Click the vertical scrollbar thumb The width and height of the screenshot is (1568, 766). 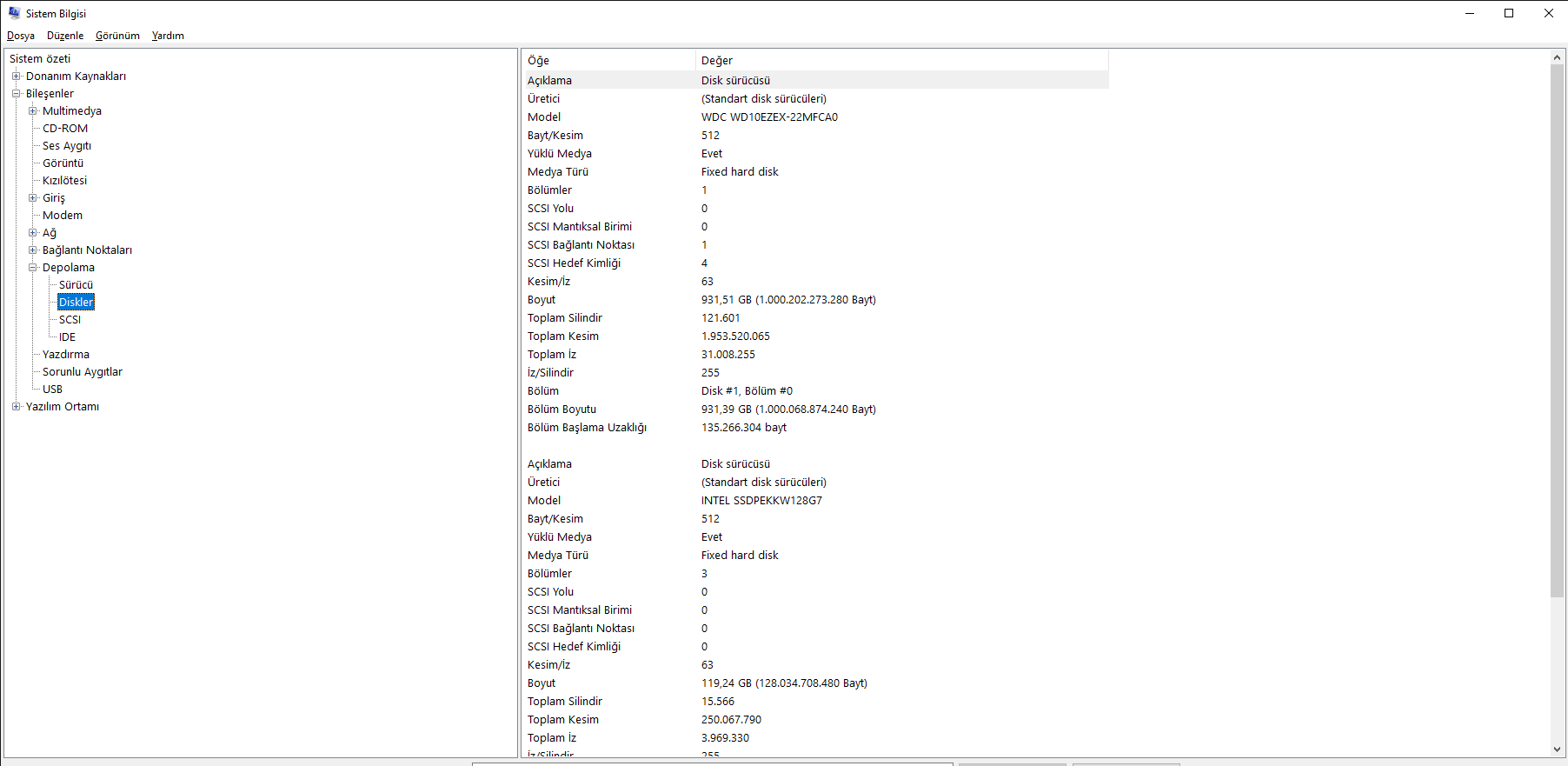[x=1557, y=330]
